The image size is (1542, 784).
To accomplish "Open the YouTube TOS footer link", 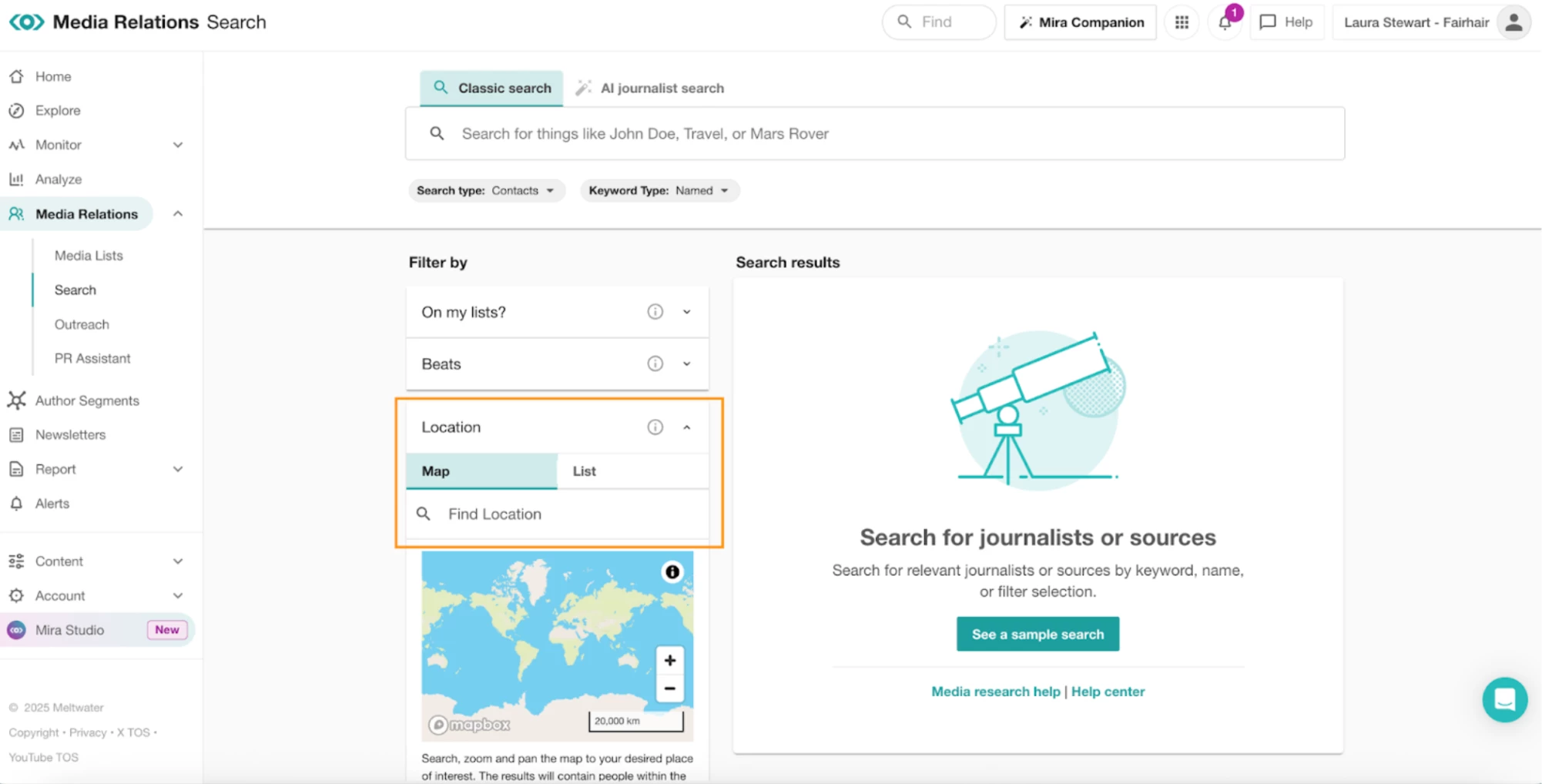I will (43, 758).
